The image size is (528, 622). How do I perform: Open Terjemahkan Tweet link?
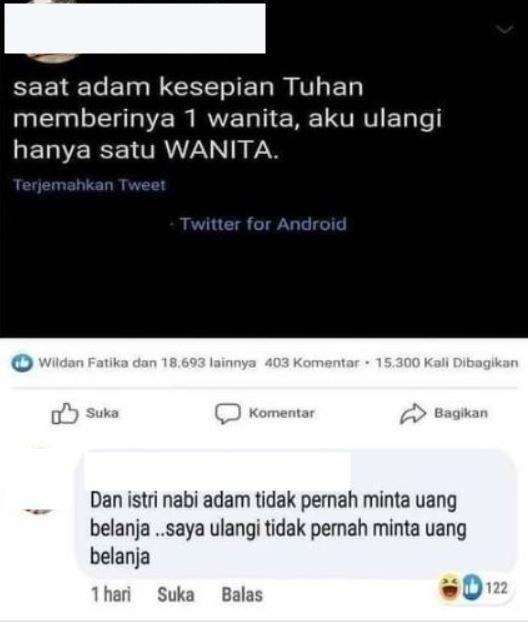coord(89,185)
